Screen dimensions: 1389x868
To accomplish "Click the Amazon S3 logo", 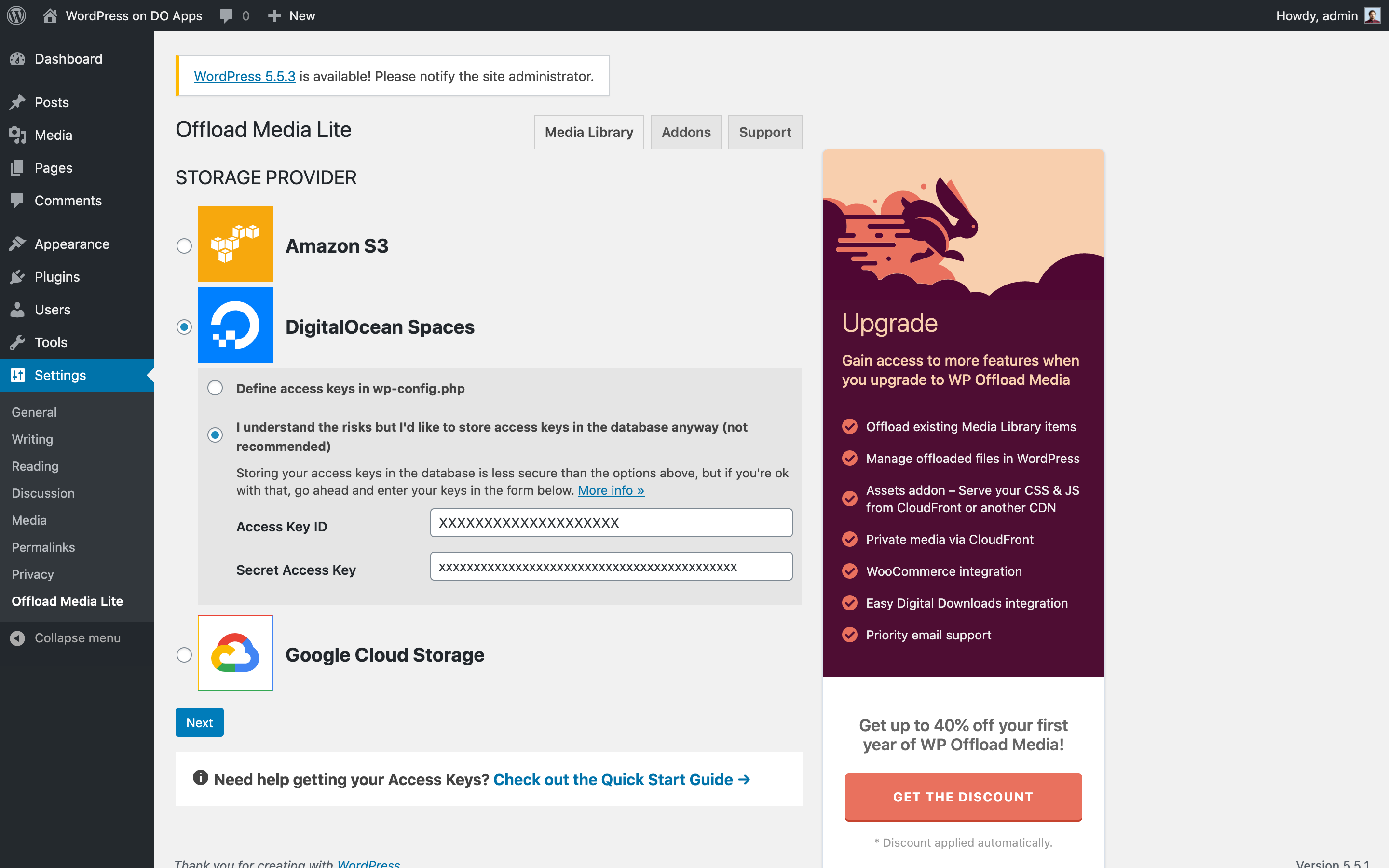I will pyautogui.click(x=235, y=244).
